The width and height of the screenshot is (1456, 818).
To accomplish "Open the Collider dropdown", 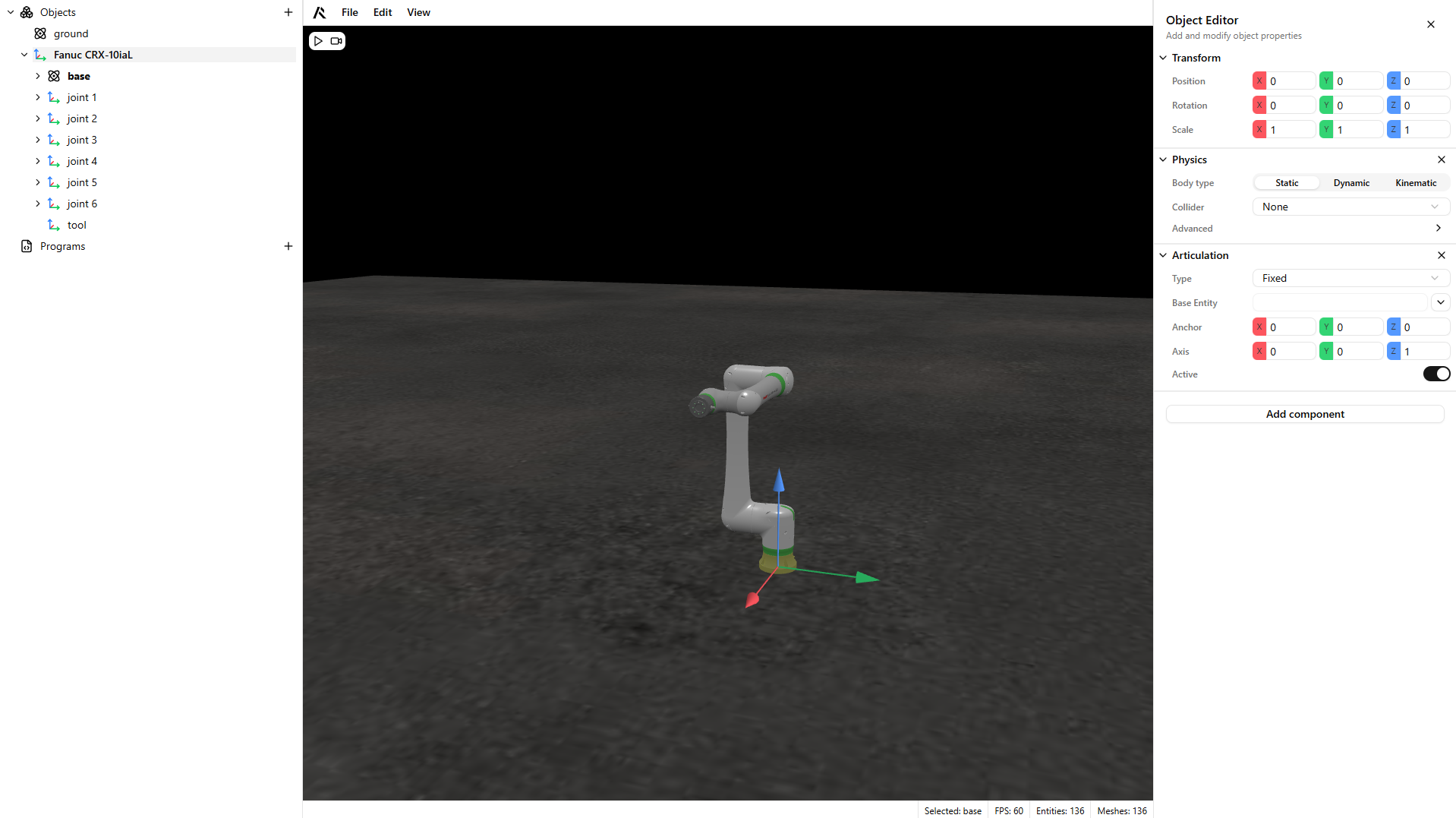I will (1350, 207).
